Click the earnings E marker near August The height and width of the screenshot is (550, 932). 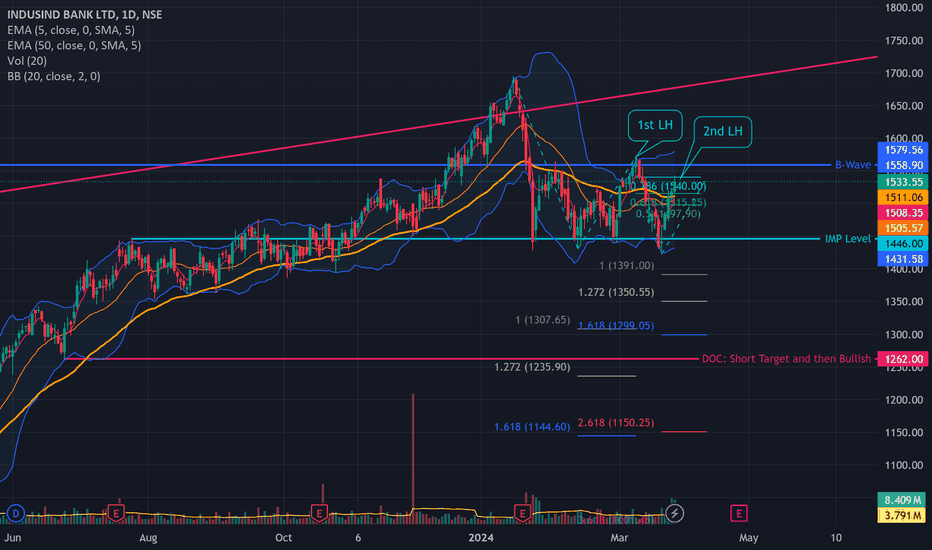(116, 513)
